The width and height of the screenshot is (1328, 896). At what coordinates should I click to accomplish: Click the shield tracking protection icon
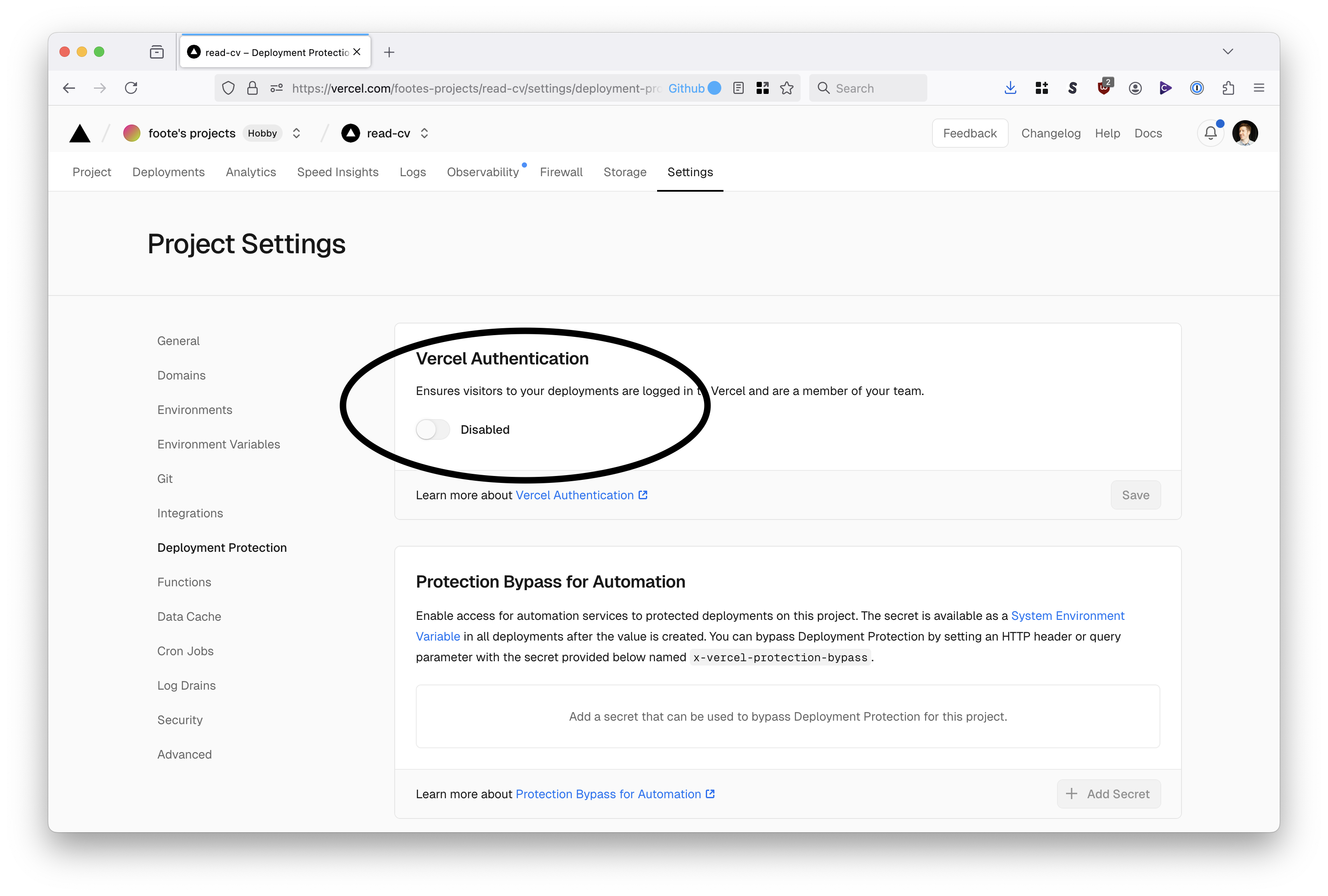(x=228, y=88)
